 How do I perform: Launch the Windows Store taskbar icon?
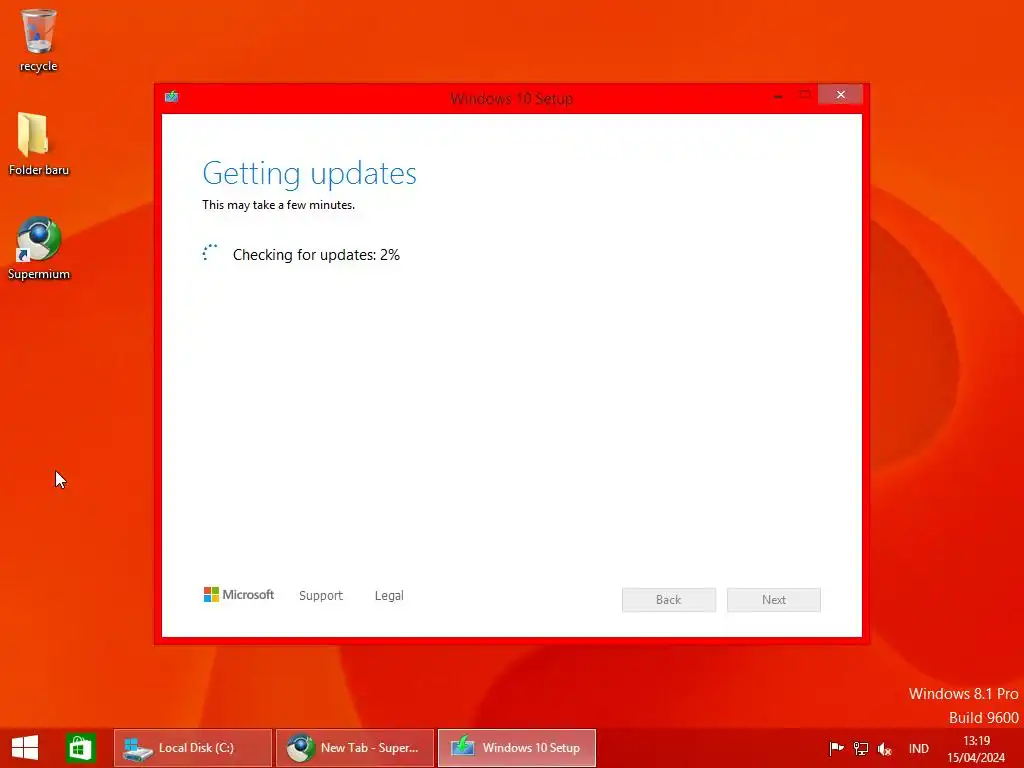[80, 748]
